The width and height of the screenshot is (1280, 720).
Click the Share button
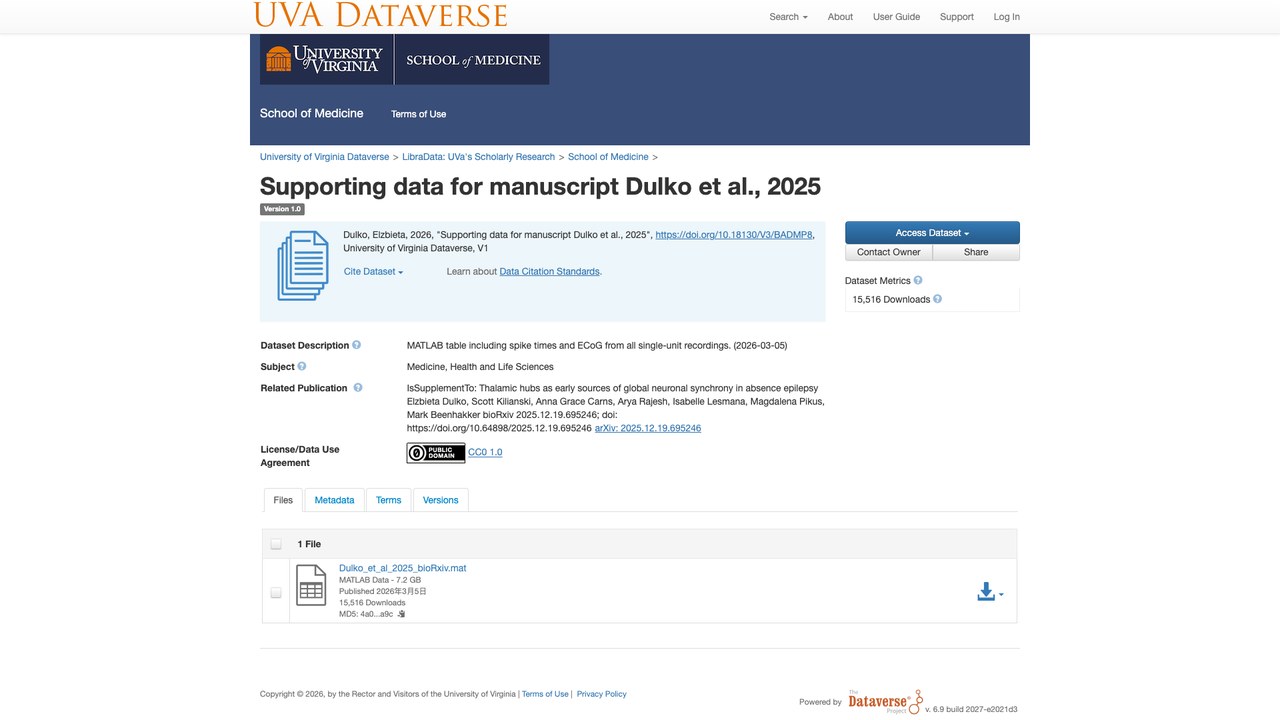click(976, 252)
